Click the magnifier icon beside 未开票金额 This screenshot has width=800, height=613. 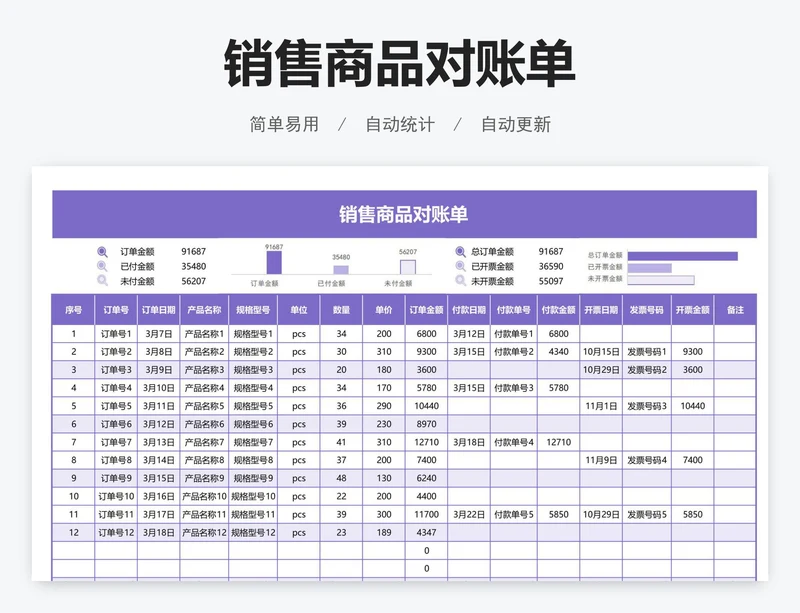tap(460, 281)
